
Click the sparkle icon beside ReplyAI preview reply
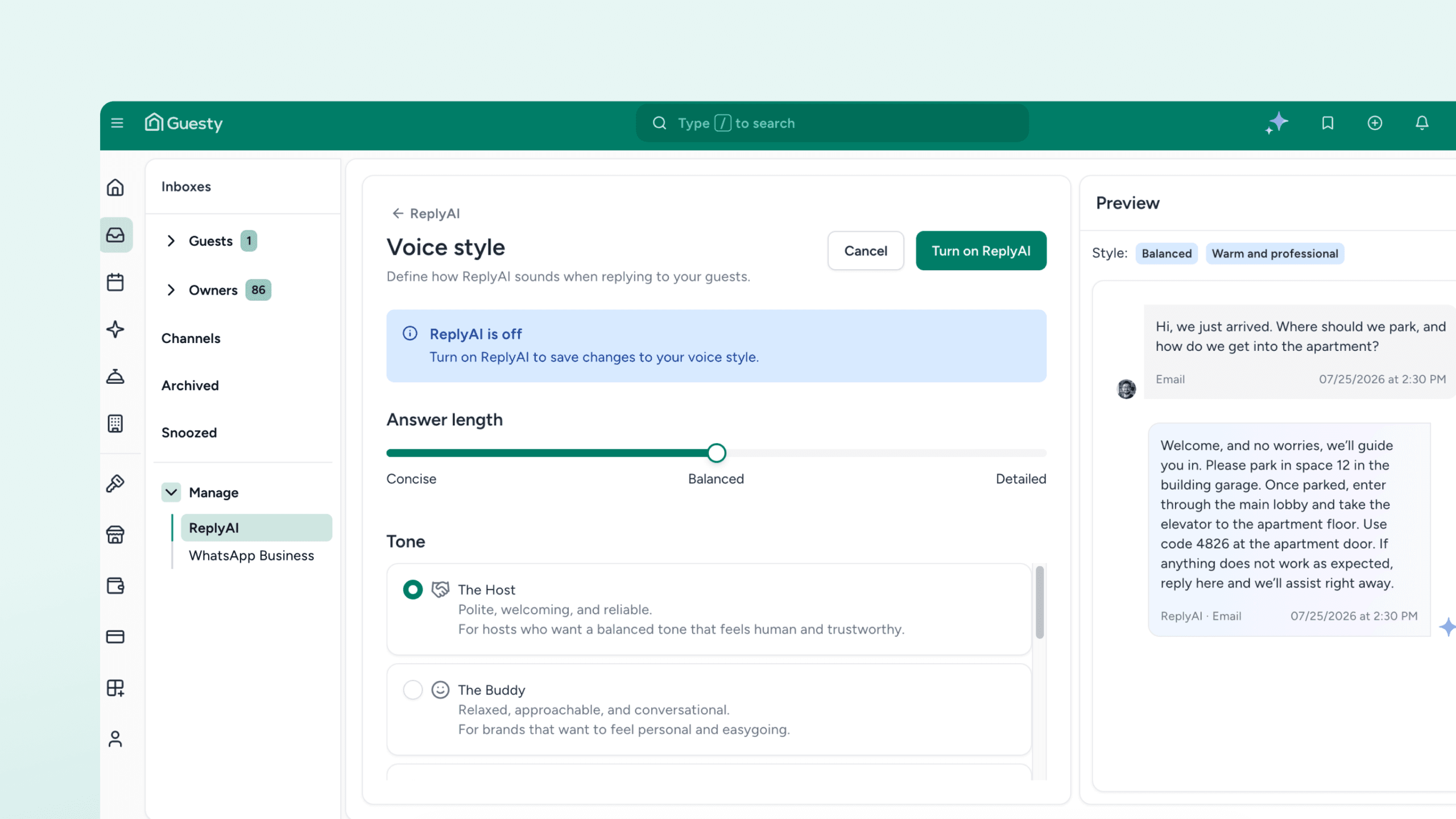click(x=1446, y=627)
